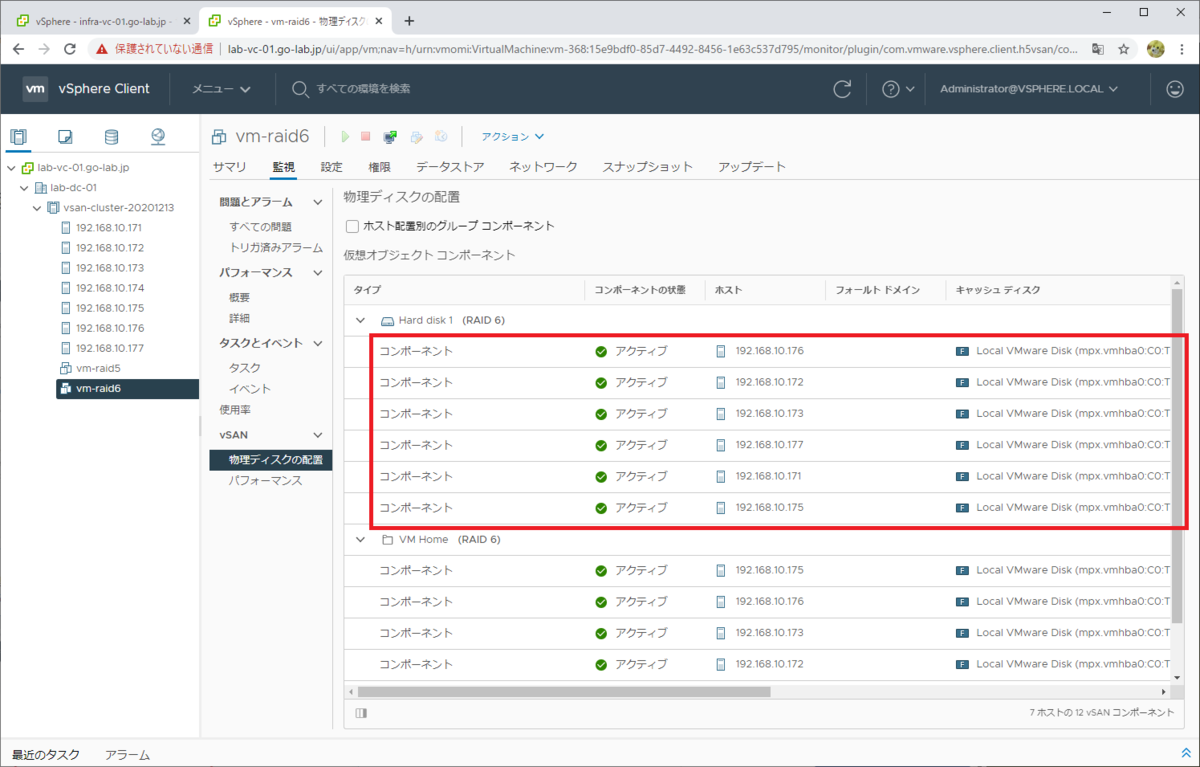Click the Take Snapshot icon
The image size is (1200, 767).
point(441,136)
